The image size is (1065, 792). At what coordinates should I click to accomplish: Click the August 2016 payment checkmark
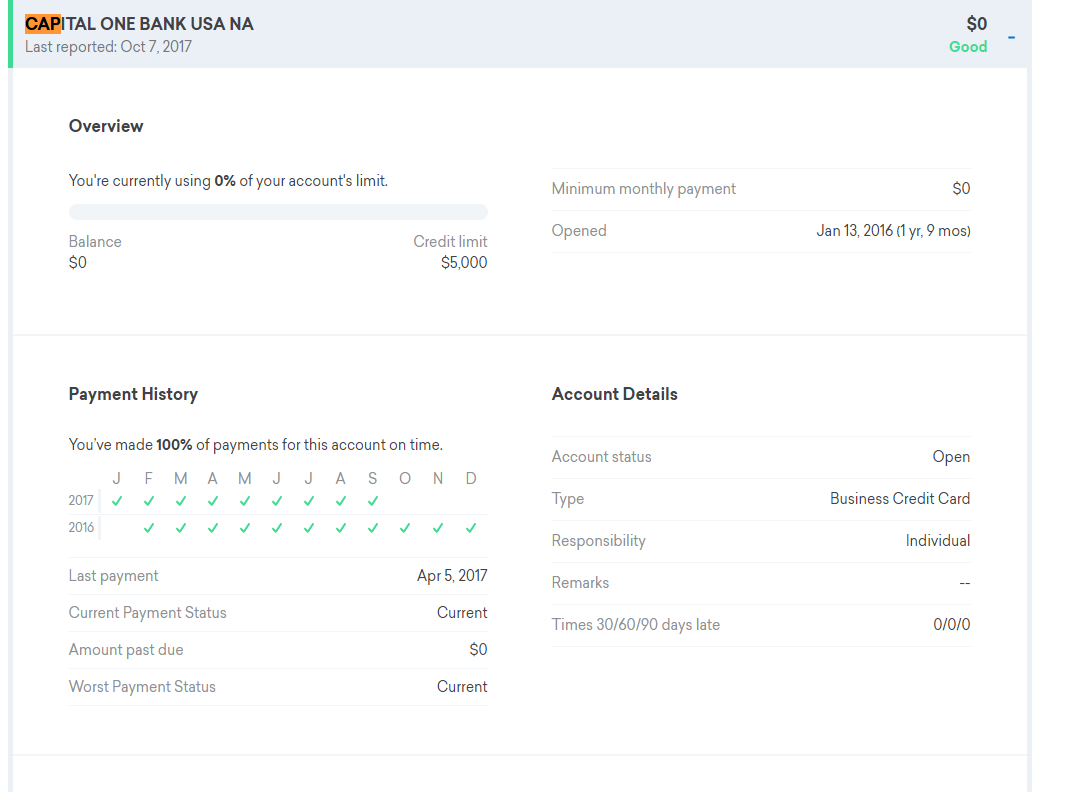pyautogui.click(x=340, y=528)
